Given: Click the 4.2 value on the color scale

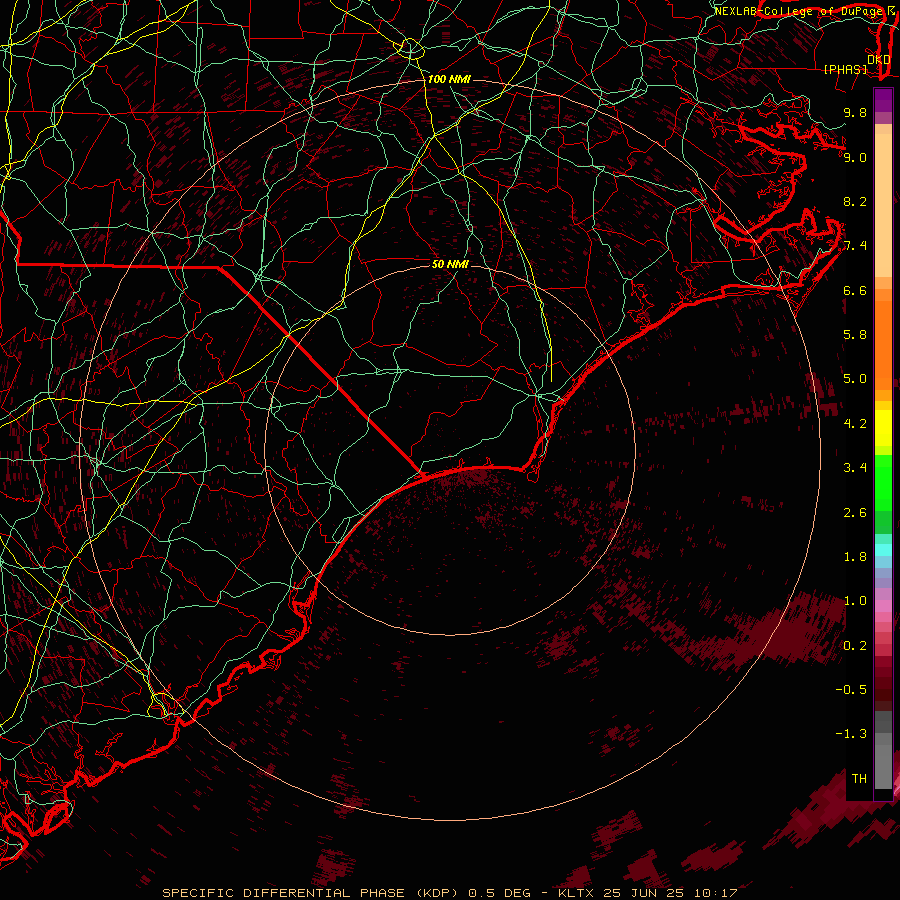Looking at the screenshot, I should 855,424.
